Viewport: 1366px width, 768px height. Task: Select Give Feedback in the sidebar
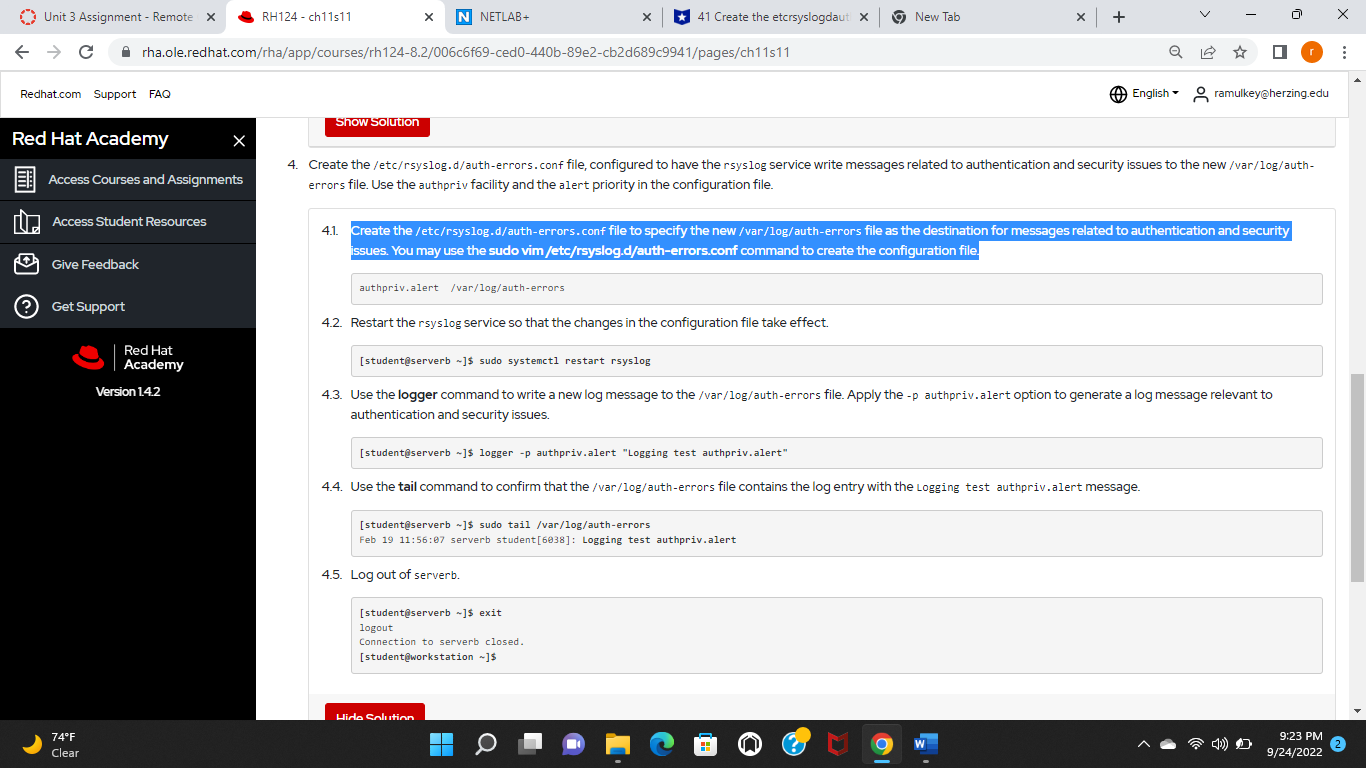(x=96, y=264)
